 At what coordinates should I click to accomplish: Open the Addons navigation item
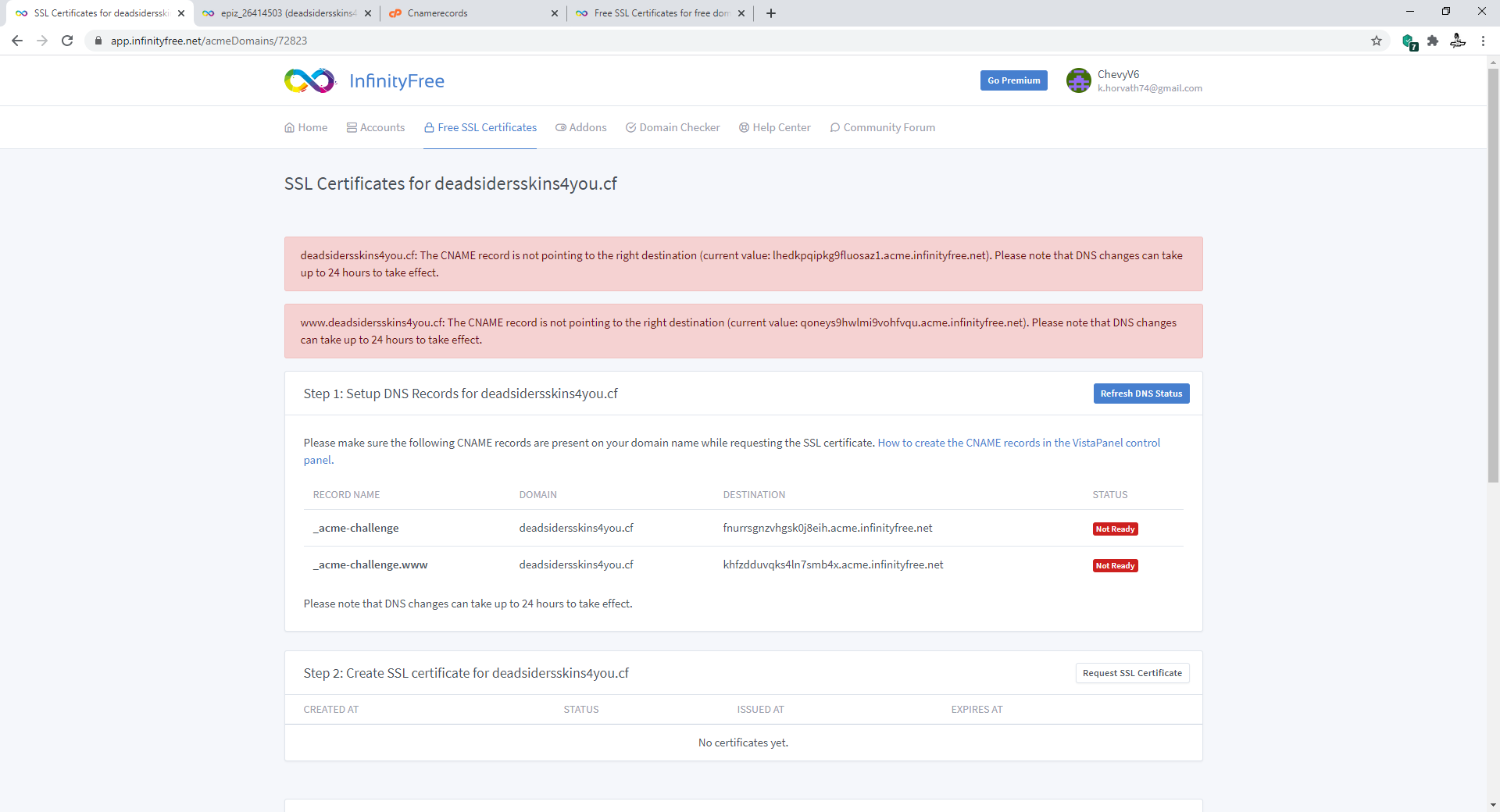[581, 127]
